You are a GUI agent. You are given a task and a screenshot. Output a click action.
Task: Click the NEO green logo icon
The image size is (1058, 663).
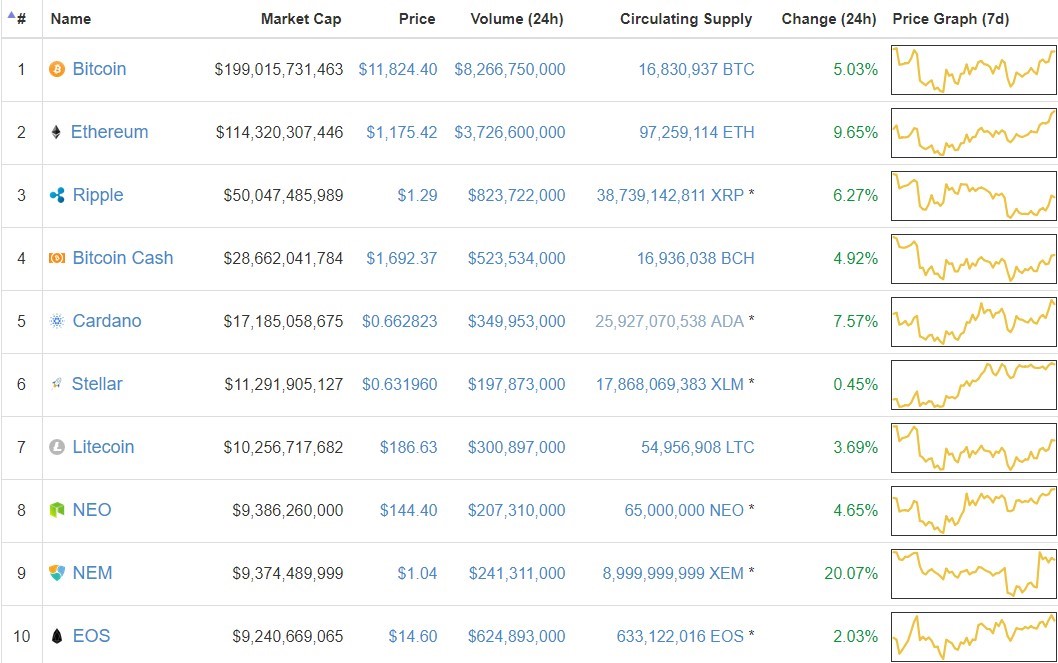tap(57, 510)
